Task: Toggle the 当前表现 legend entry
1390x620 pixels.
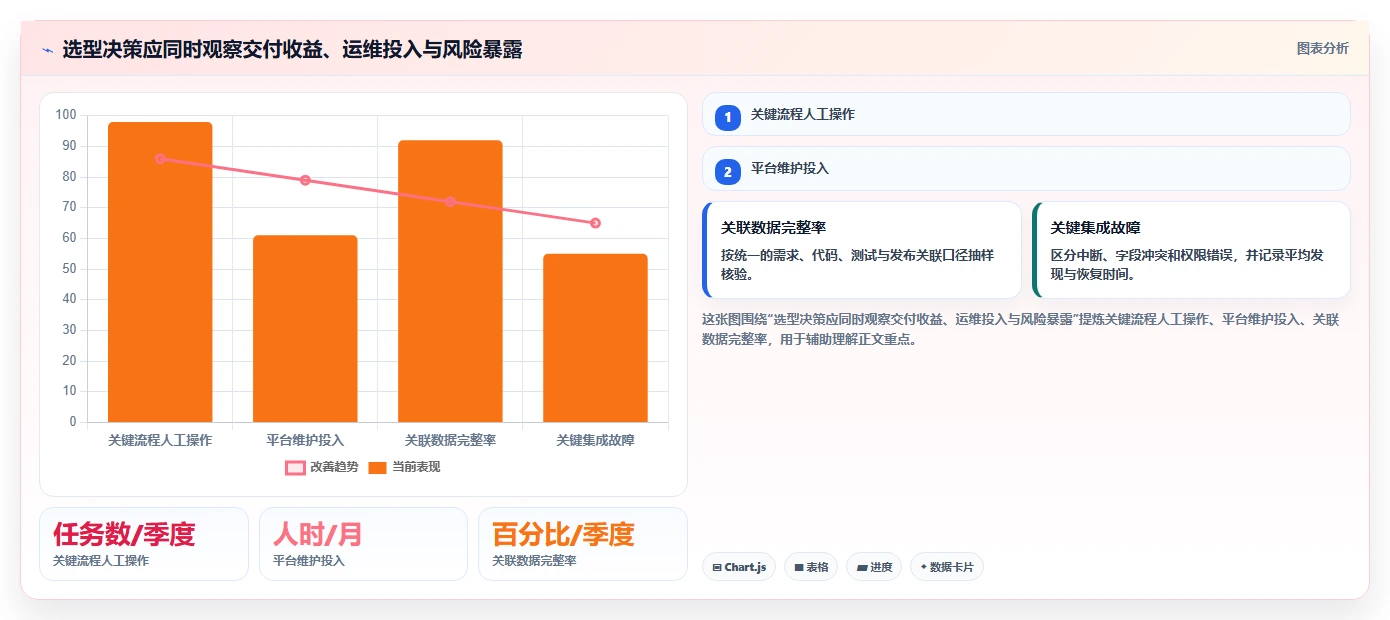Action: [x=404, y=467]
